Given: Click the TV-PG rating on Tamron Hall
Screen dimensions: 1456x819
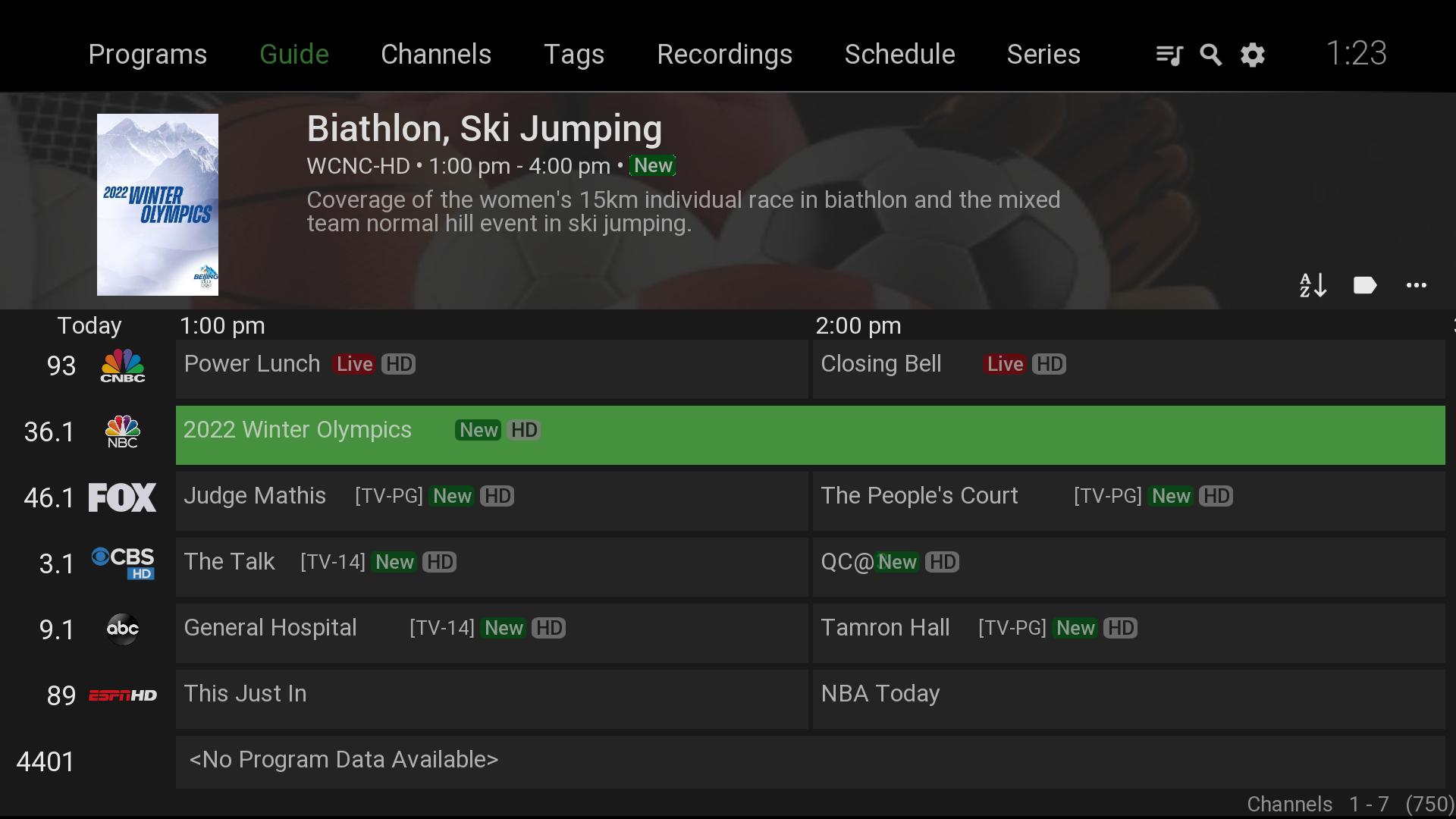Looking at the screenshot, I should [1012, 628].
